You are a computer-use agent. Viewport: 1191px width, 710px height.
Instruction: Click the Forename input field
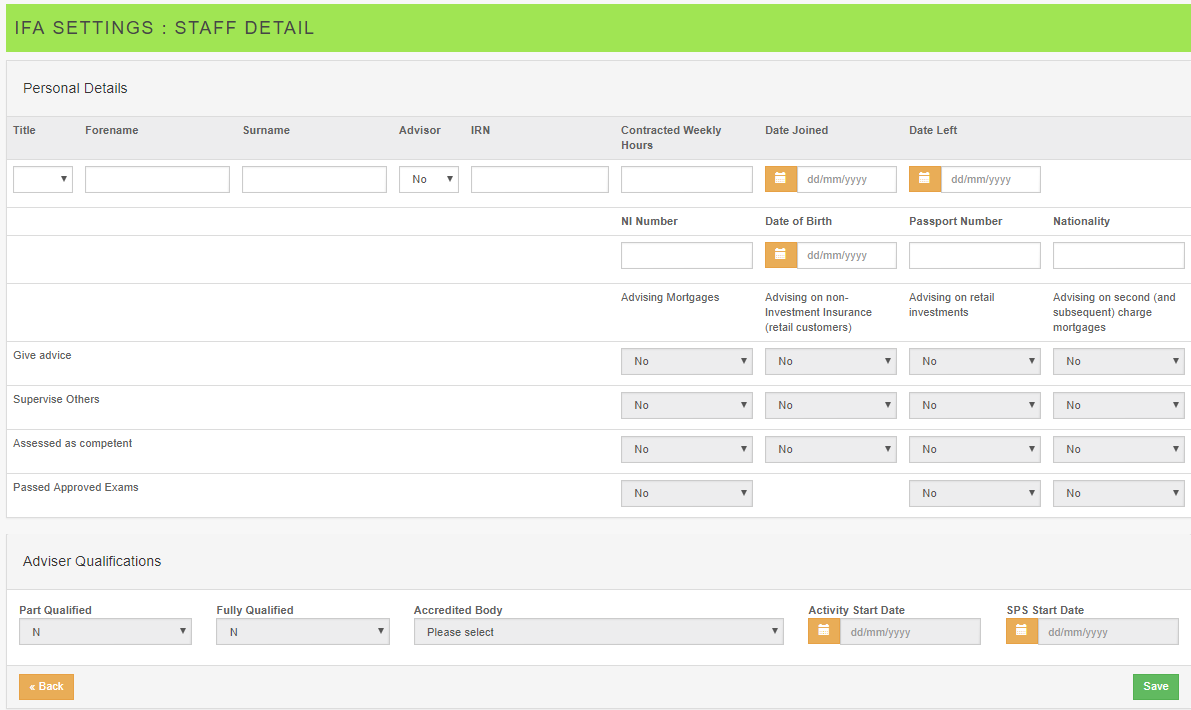(x=157, y=179)
